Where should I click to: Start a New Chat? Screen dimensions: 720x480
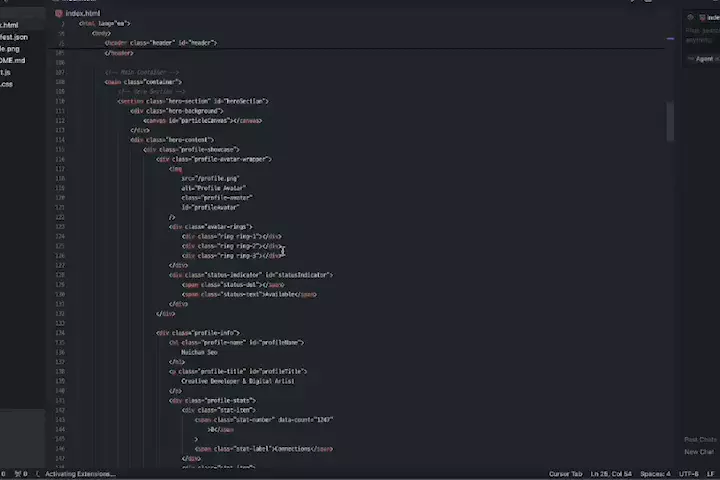pos(699,452)
